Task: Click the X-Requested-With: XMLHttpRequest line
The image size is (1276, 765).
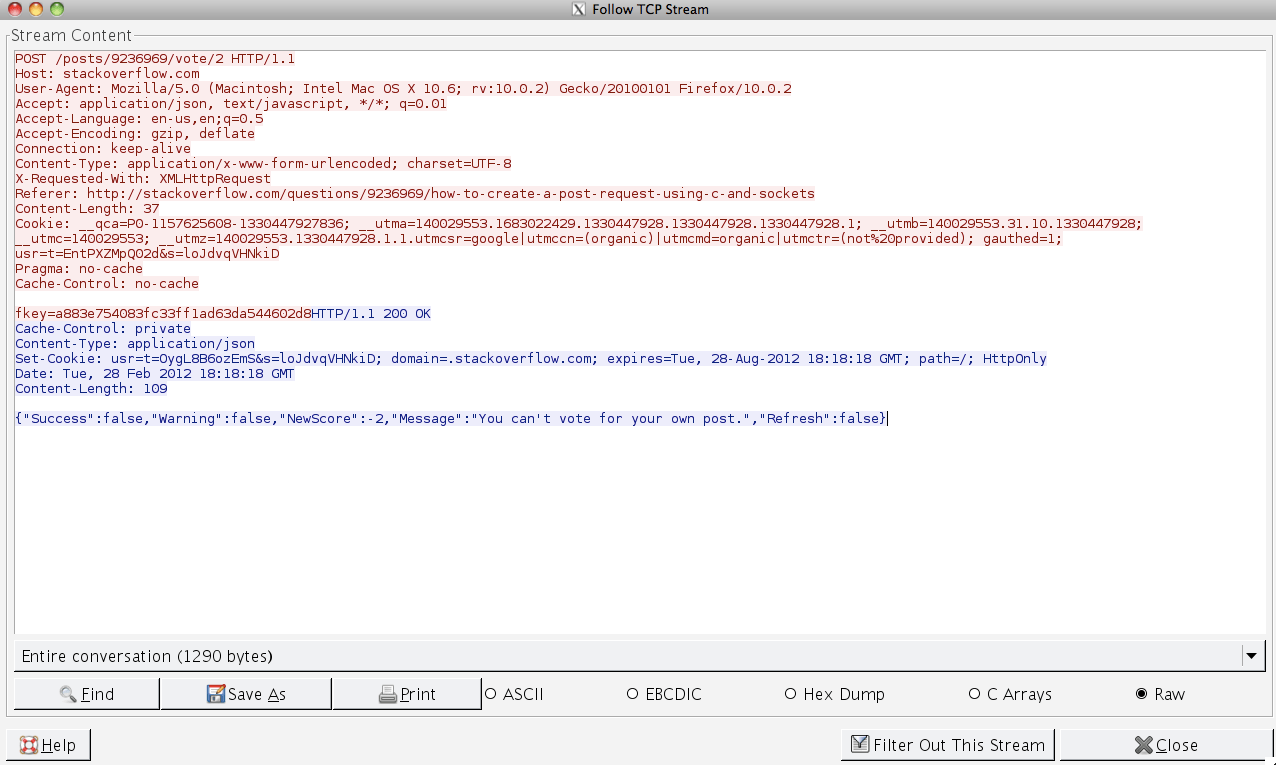Action: pos(143,179)
